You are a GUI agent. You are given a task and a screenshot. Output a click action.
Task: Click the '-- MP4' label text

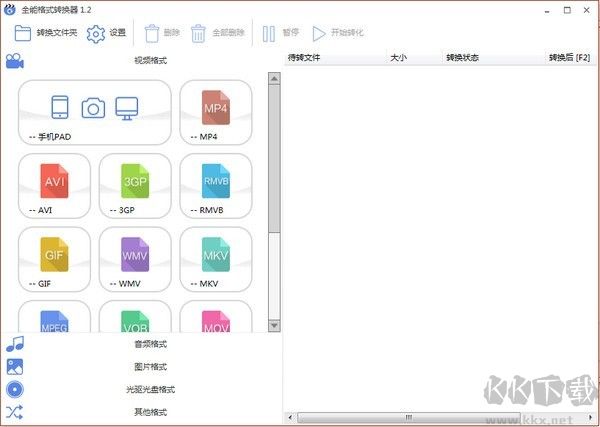tap(204, 137)
